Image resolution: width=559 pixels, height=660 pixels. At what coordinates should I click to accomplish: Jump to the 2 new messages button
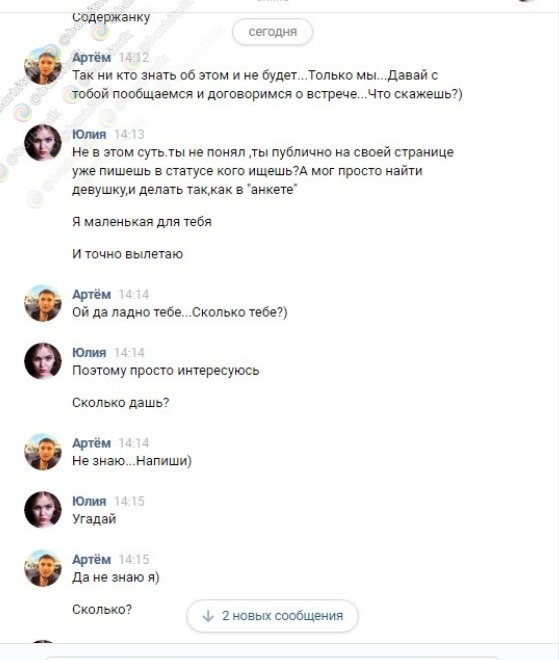(272, 616)
